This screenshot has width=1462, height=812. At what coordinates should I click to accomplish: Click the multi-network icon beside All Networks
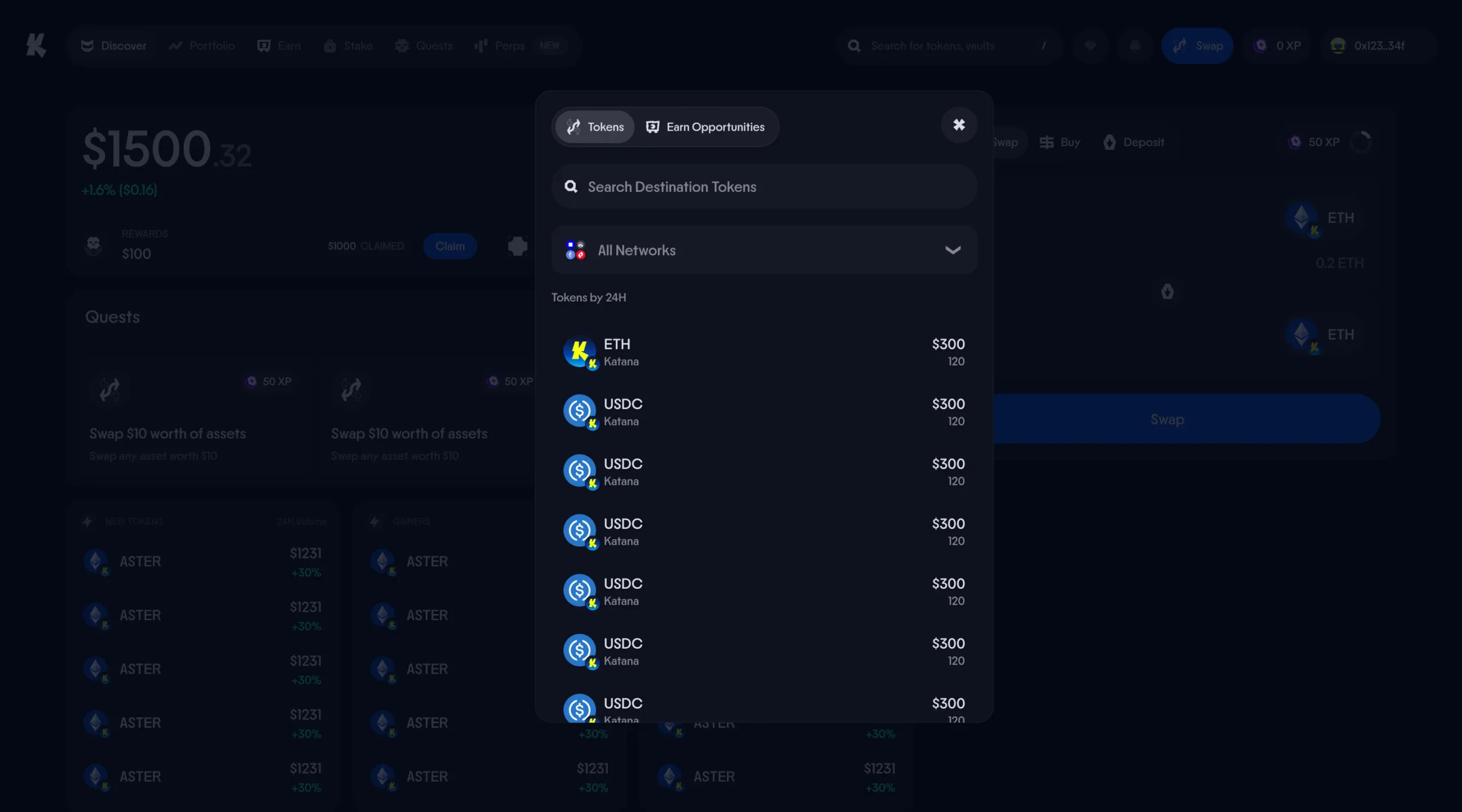point(575,250)
